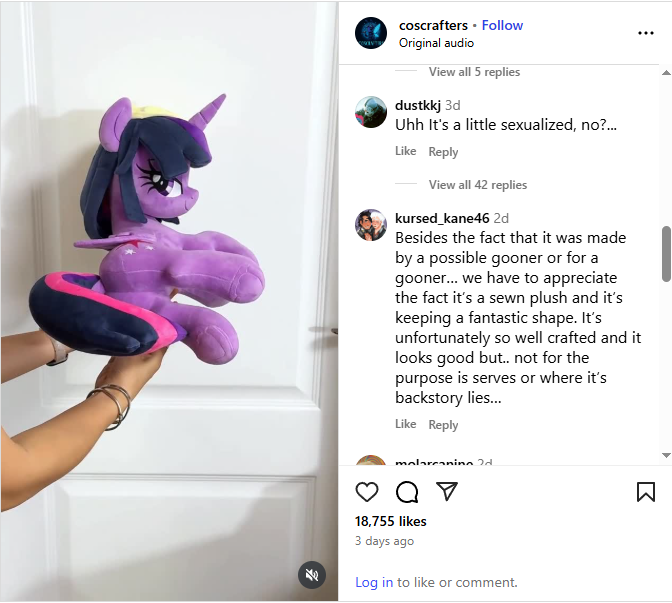Follow the coscrafters account

502,25
